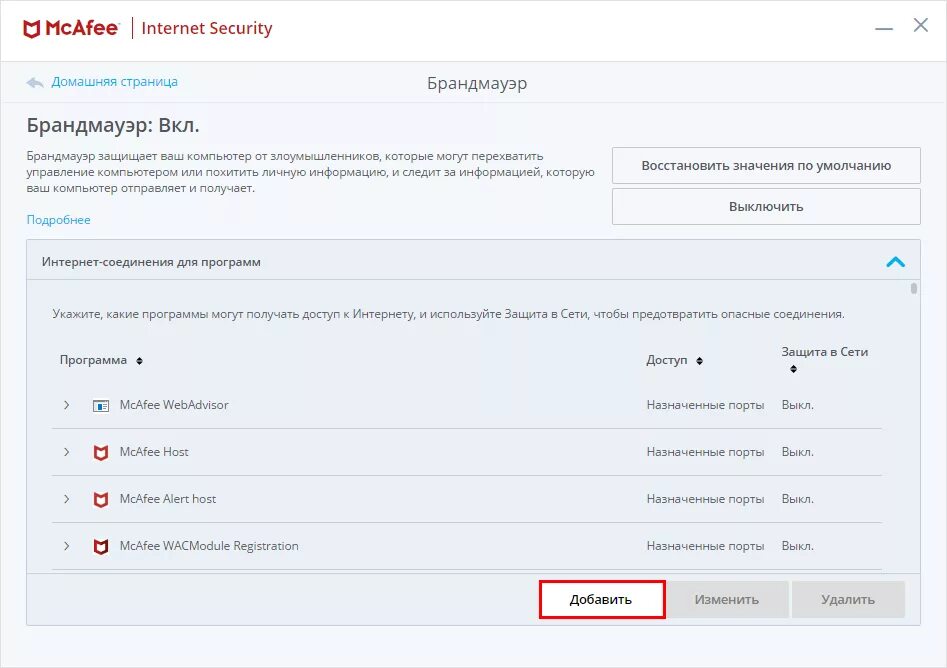Expand the McAfee WACModule Registration row chevron

point(66,546)
